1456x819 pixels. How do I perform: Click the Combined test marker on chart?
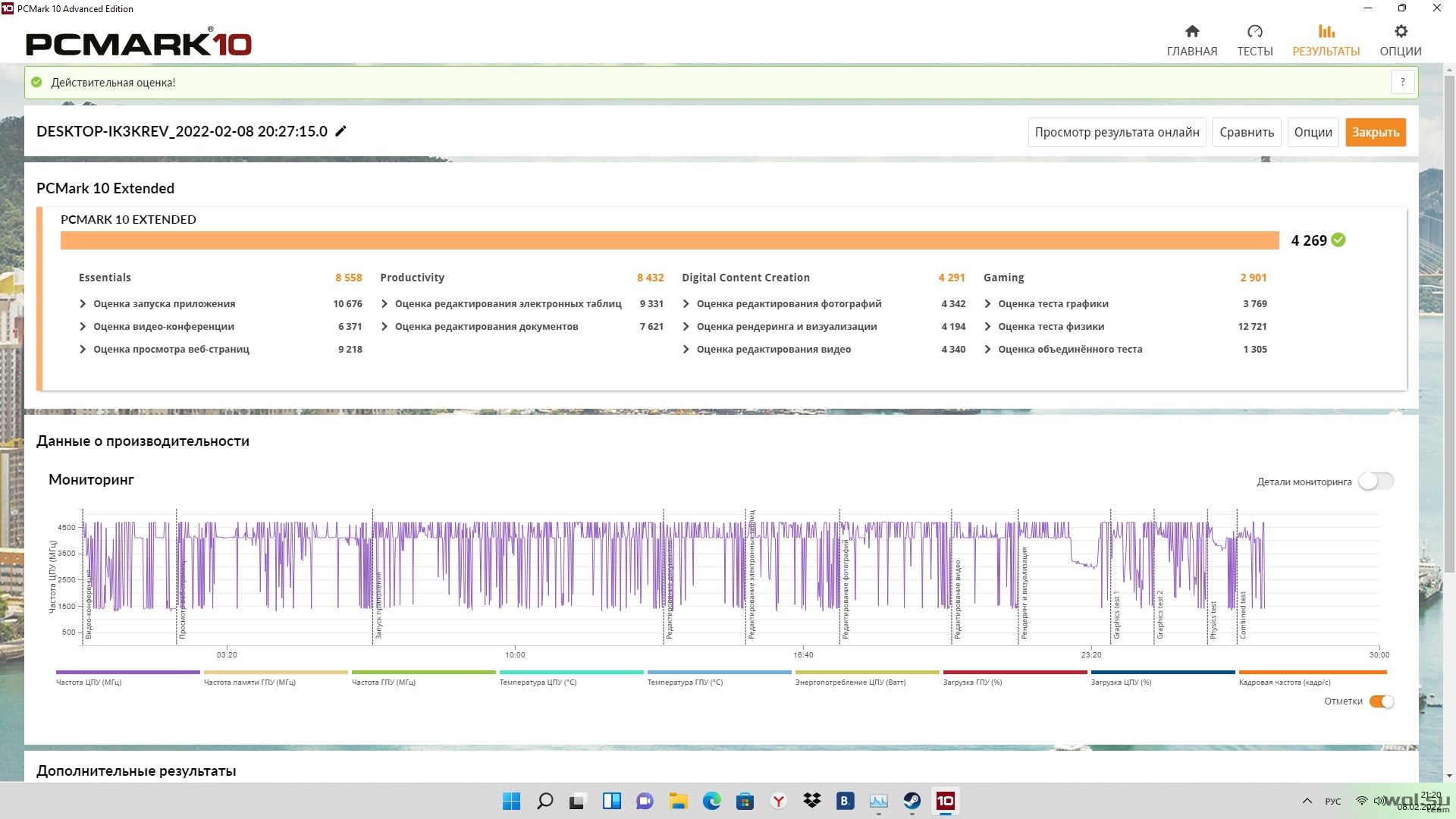[1243, 615]
